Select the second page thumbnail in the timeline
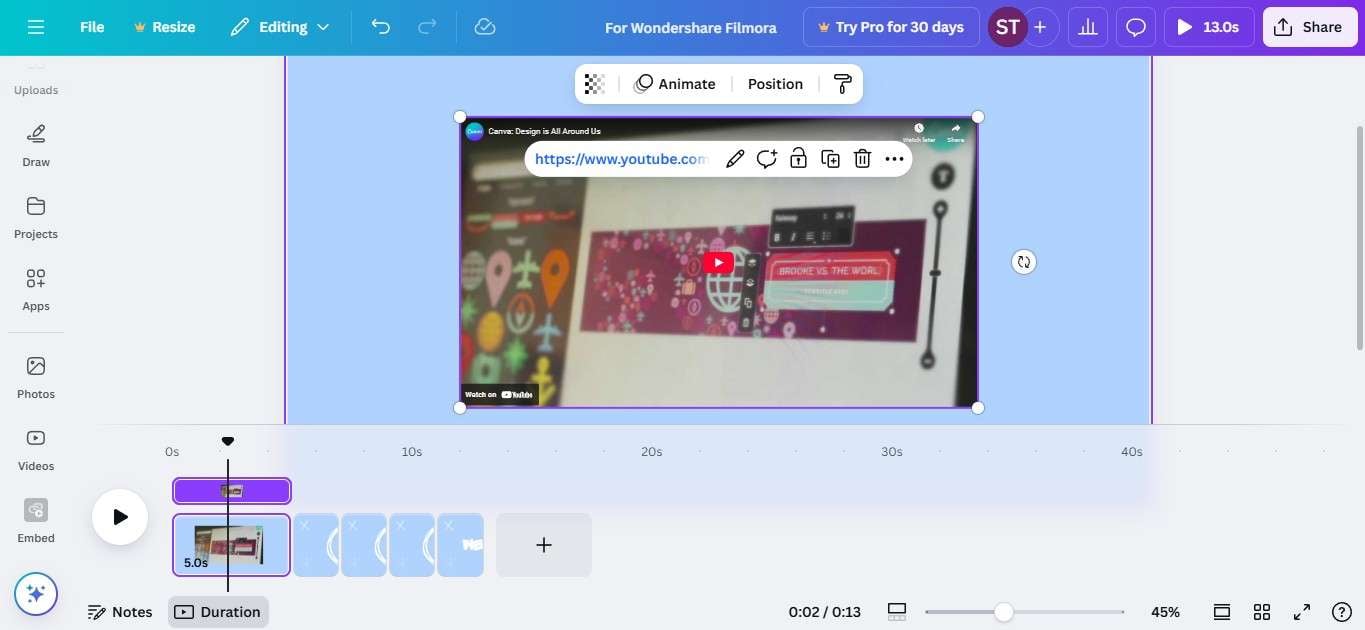 (316, 545)
